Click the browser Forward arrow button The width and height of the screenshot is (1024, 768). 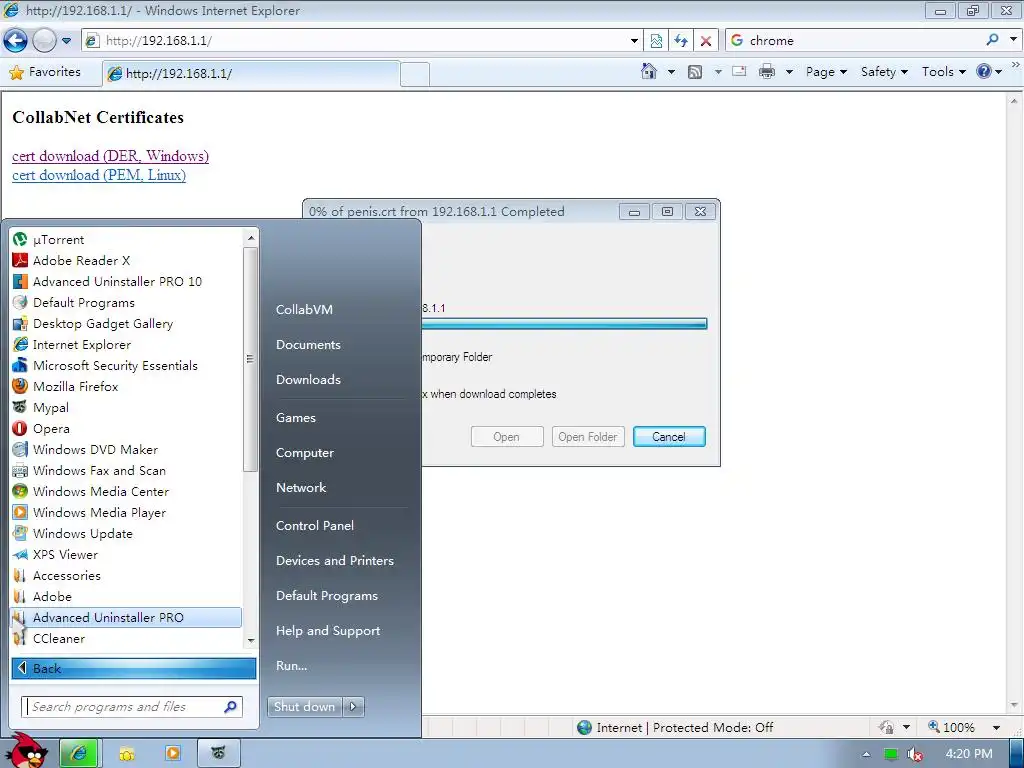tap(44, 40)
